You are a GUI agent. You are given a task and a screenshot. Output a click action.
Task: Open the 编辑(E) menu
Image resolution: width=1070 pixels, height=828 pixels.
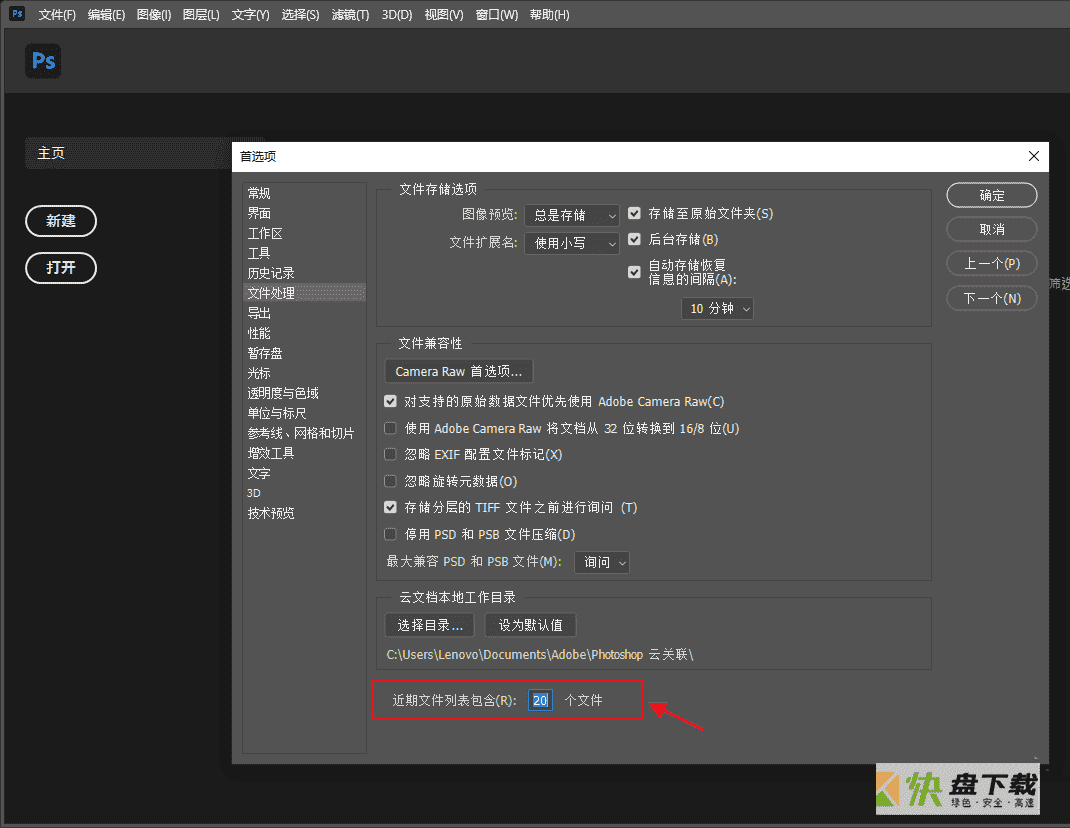106,14
